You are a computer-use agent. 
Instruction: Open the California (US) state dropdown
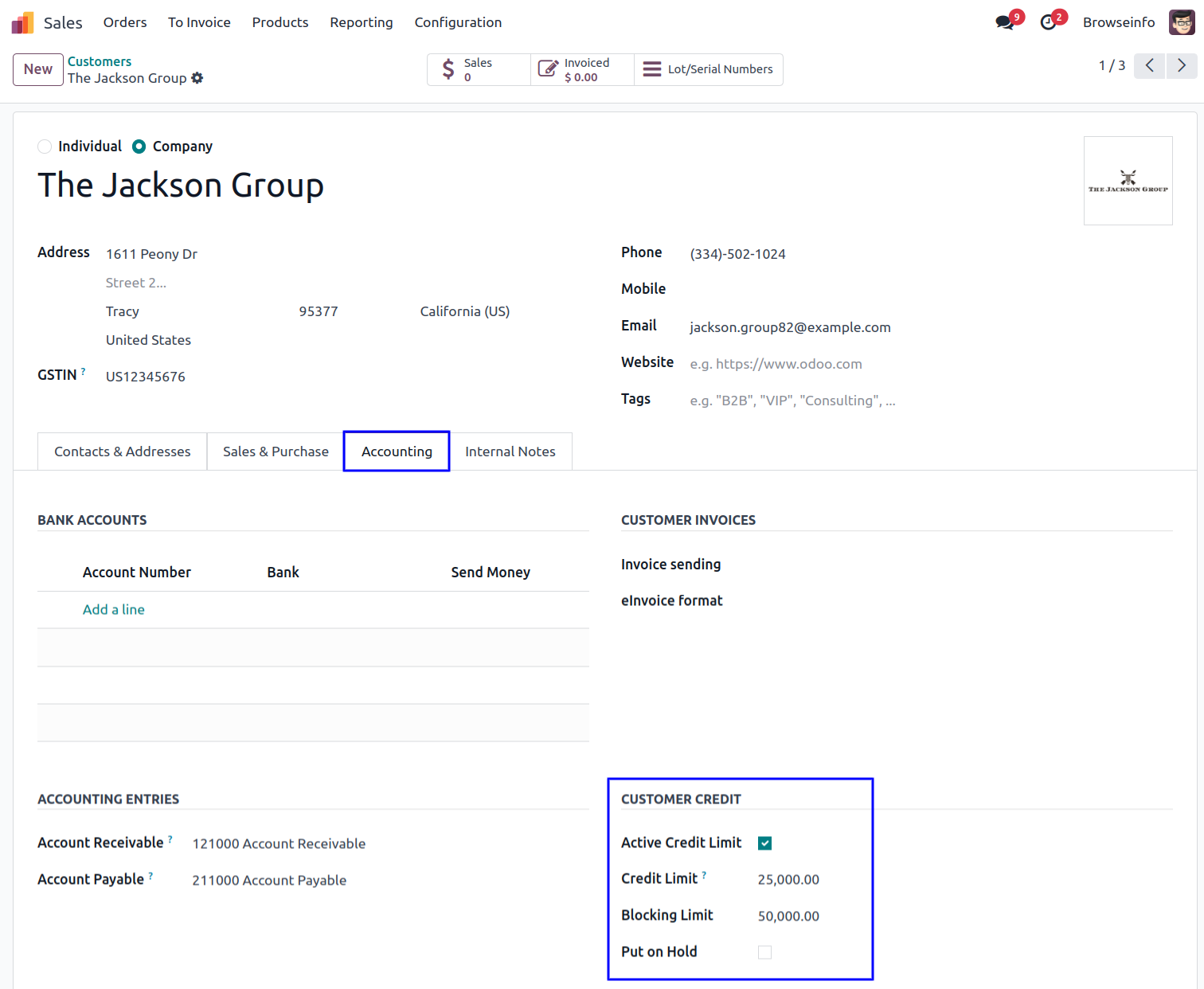coord(465,311)
